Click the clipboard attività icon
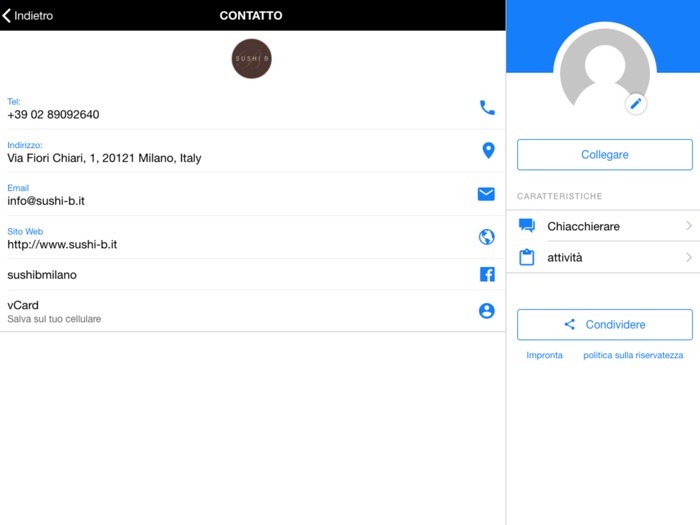Image resolution: width=700 pixels, height=525 pixels. [x=527, y=257]
